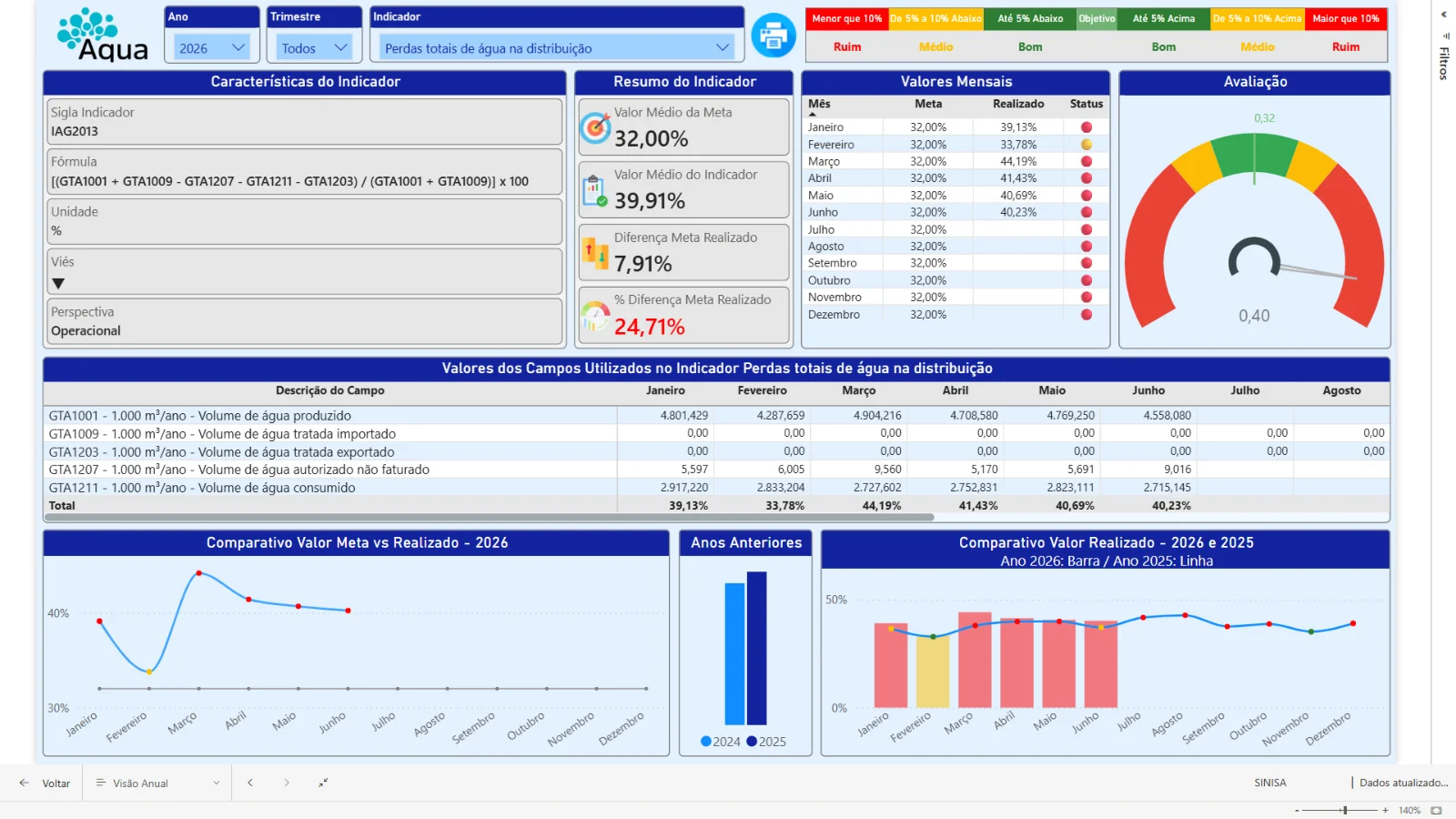Screen dimensions: 1456x819
Task: Click the Janeiro red status indicator
Action: coord(1087,127)
